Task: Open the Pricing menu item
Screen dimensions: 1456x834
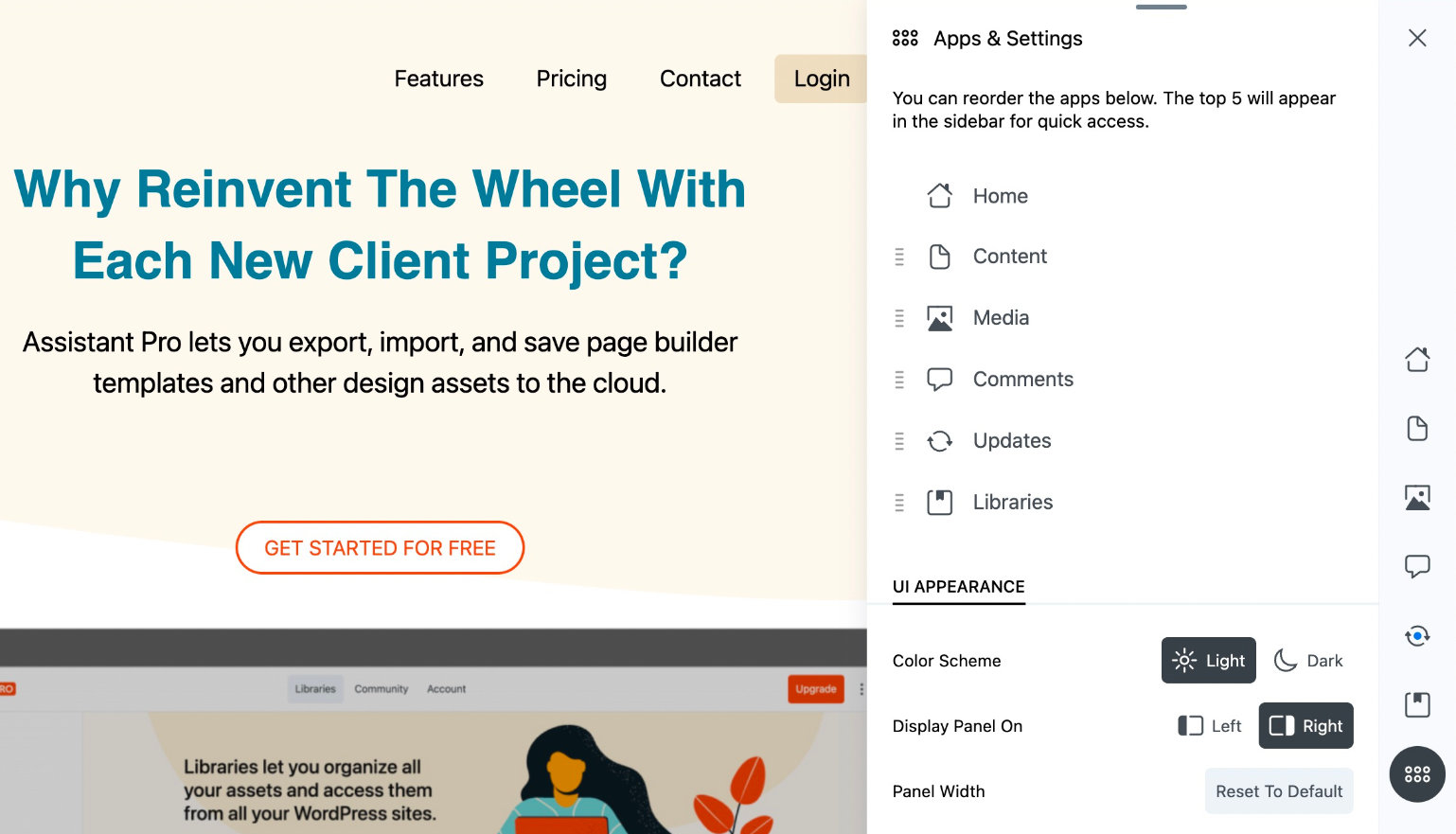Action: [x=571, y=79]
